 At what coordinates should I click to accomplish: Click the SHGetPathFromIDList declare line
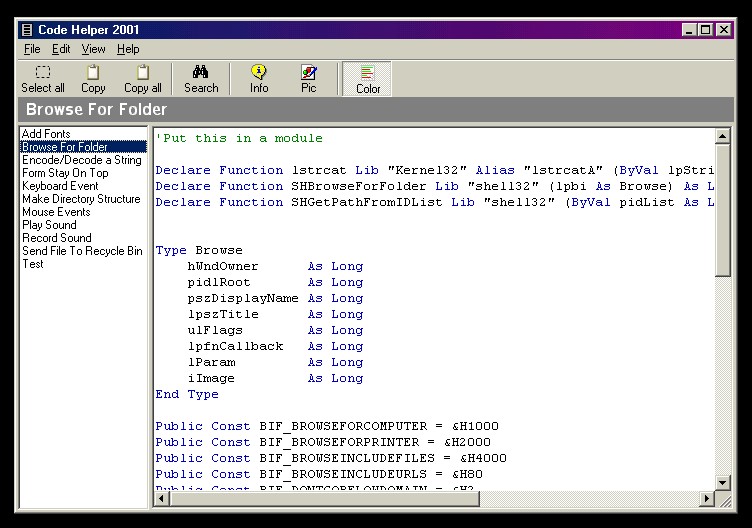[435, 202]
